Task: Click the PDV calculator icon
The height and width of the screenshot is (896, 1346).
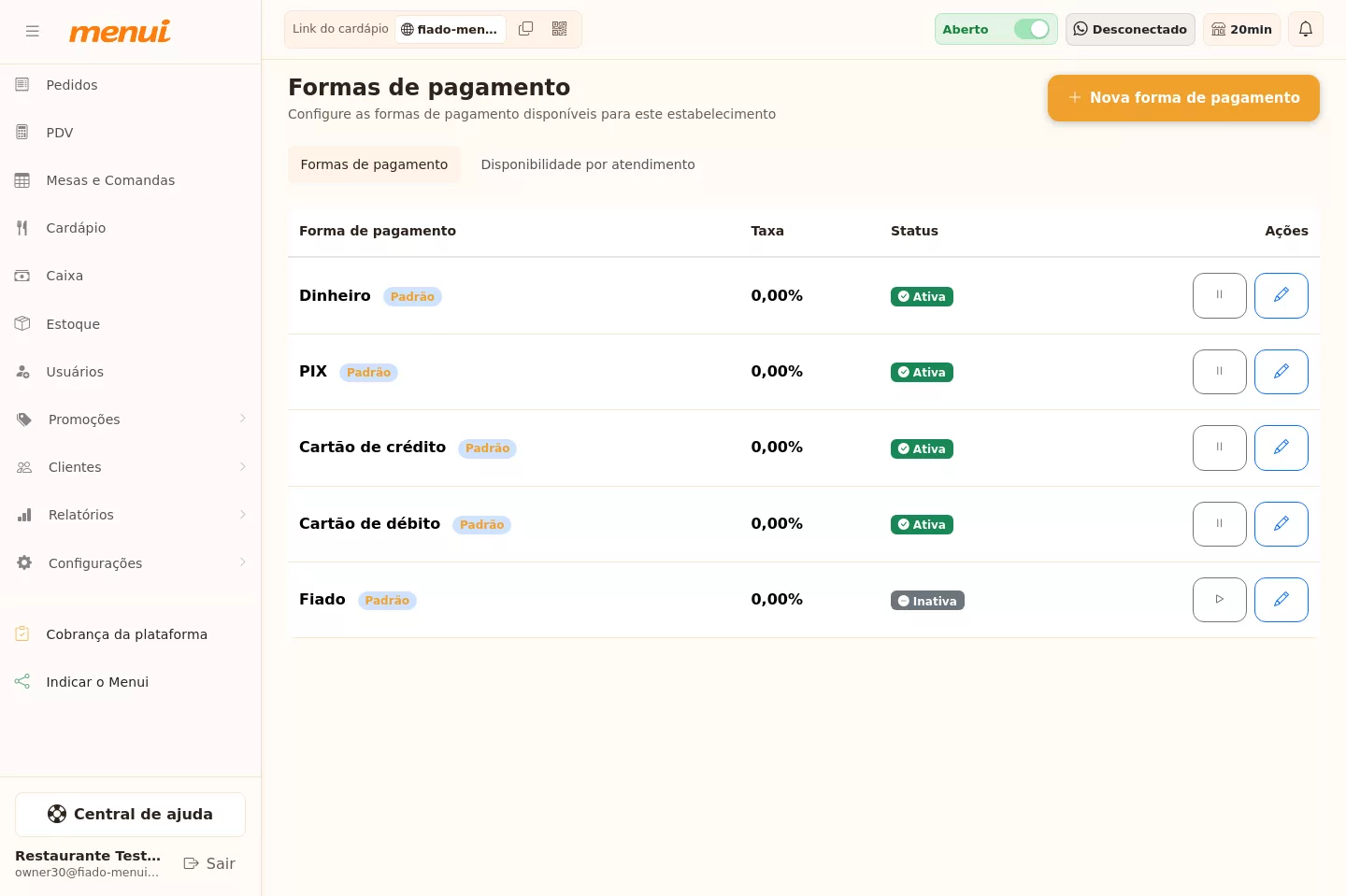Action: coord(22,133)
